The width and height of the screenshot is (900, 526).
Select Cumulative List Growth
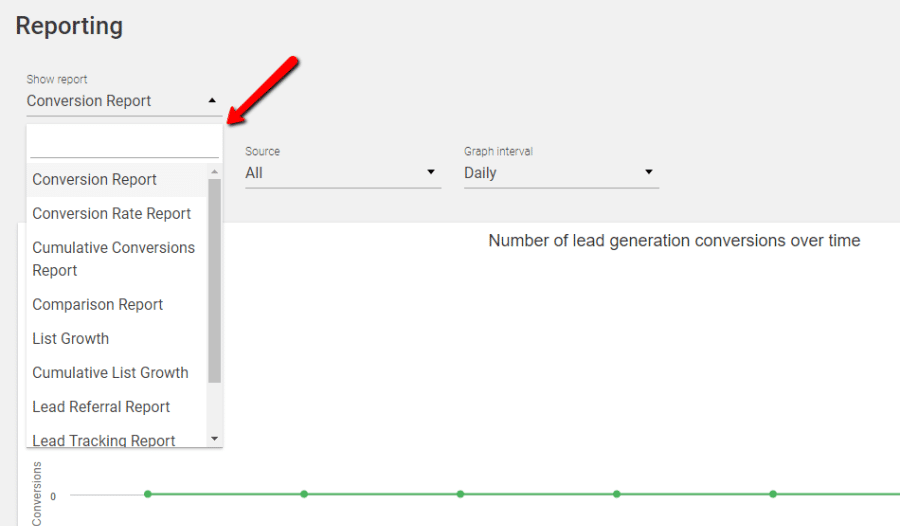[117, 373]
